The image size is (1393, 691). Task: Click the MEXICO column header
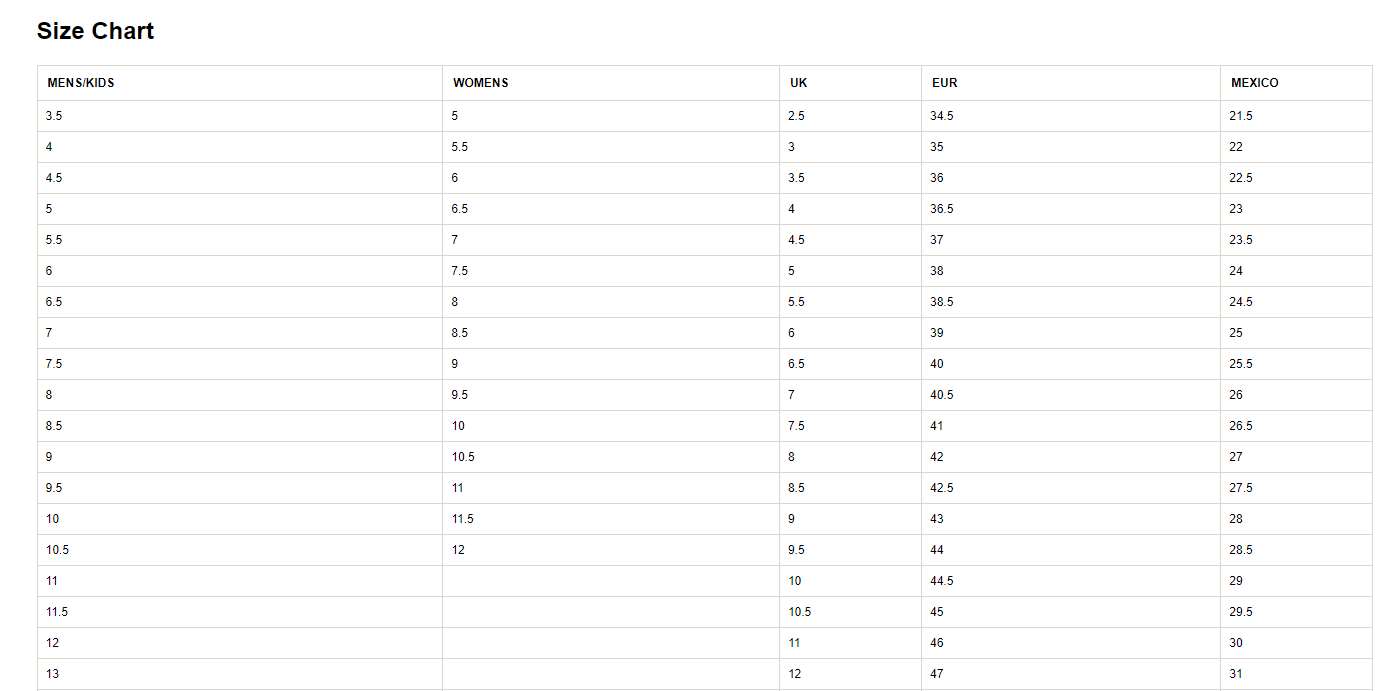1254,83
